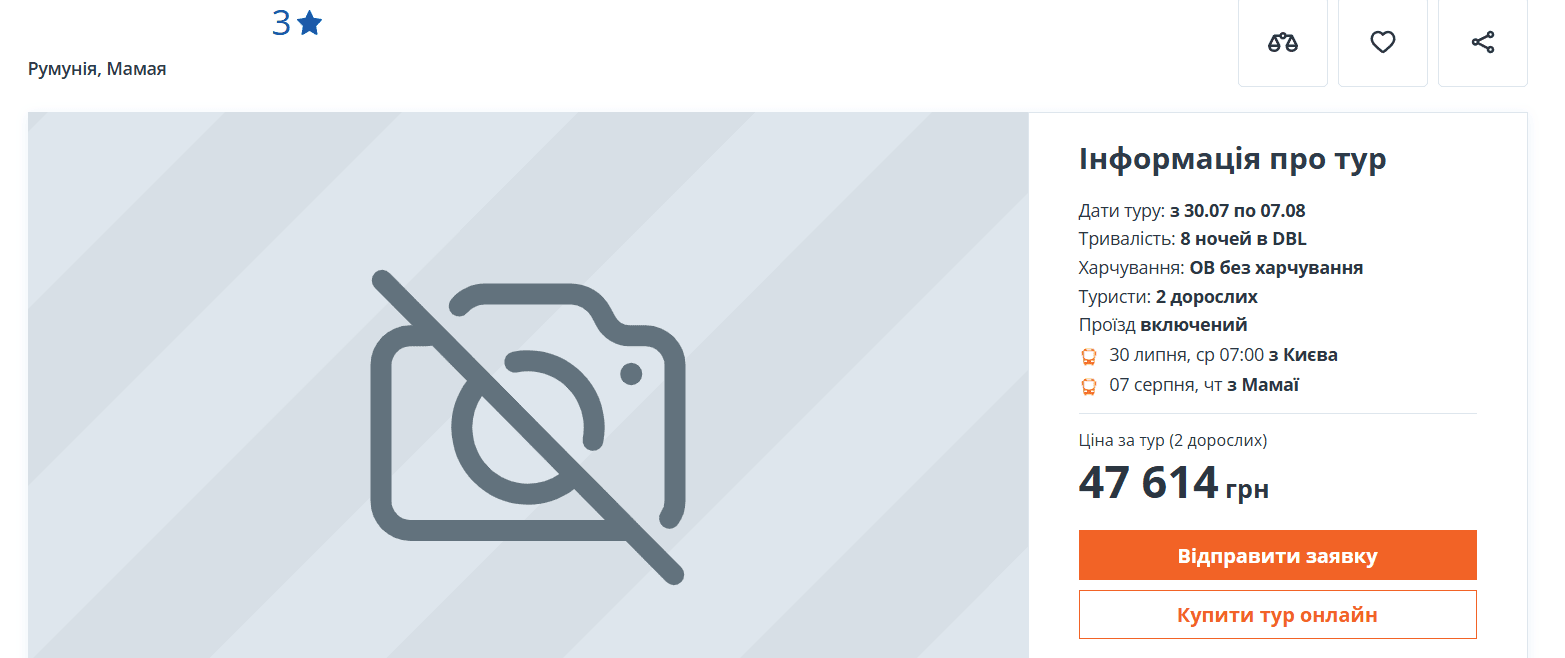This screenshot has height=658, width=1565.
Task: Click the tour dates з 30.07 по 07.08
Action: [1238, 211]
